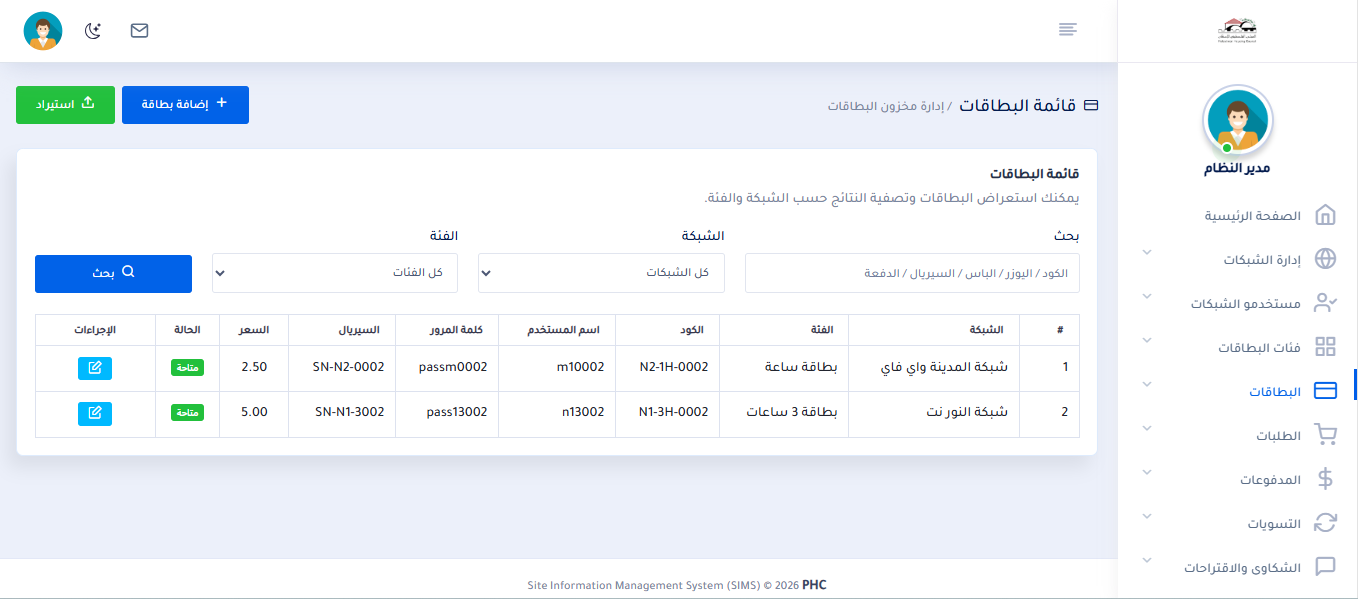Click the home icon for الصفحة الرئيسية
Image resolution: width=1358 pixels, height=599 pixels.
tap(1325, 216)
